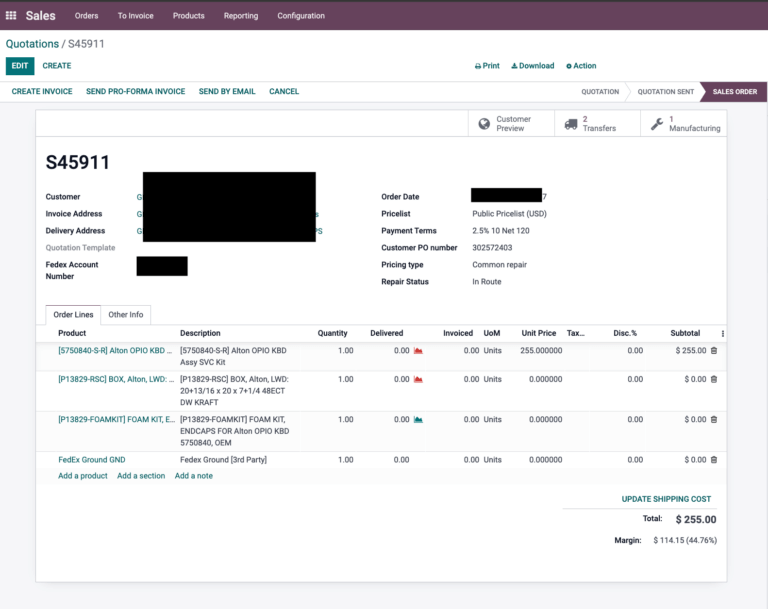Click Add a product link
This screenshot has width=768, height=609.
[x=83, y=476]
